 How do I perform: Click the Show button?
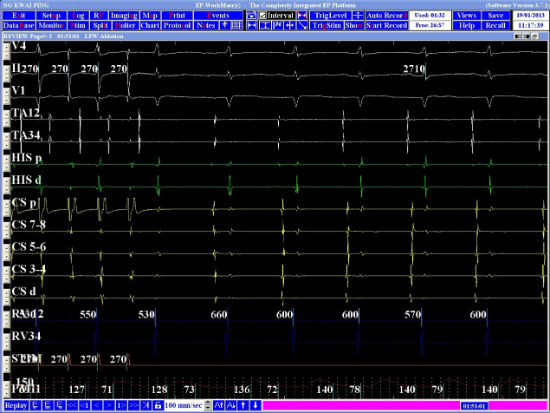[x=354, y=26]
